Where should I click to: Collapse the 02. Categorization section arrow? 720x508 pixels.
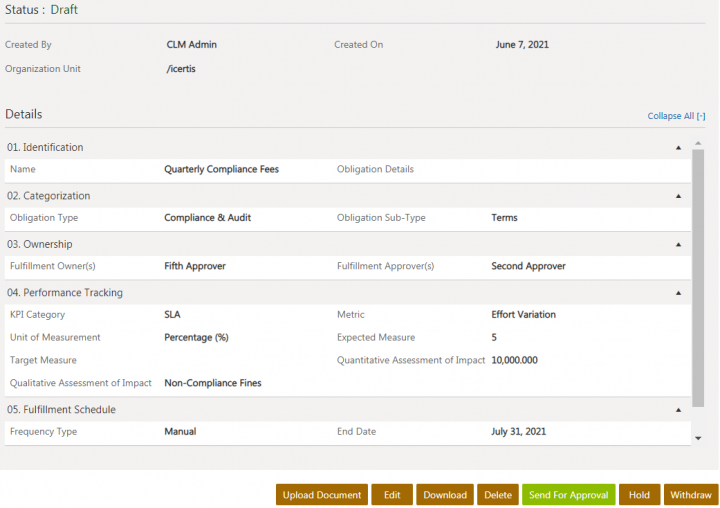coord(678,196)
